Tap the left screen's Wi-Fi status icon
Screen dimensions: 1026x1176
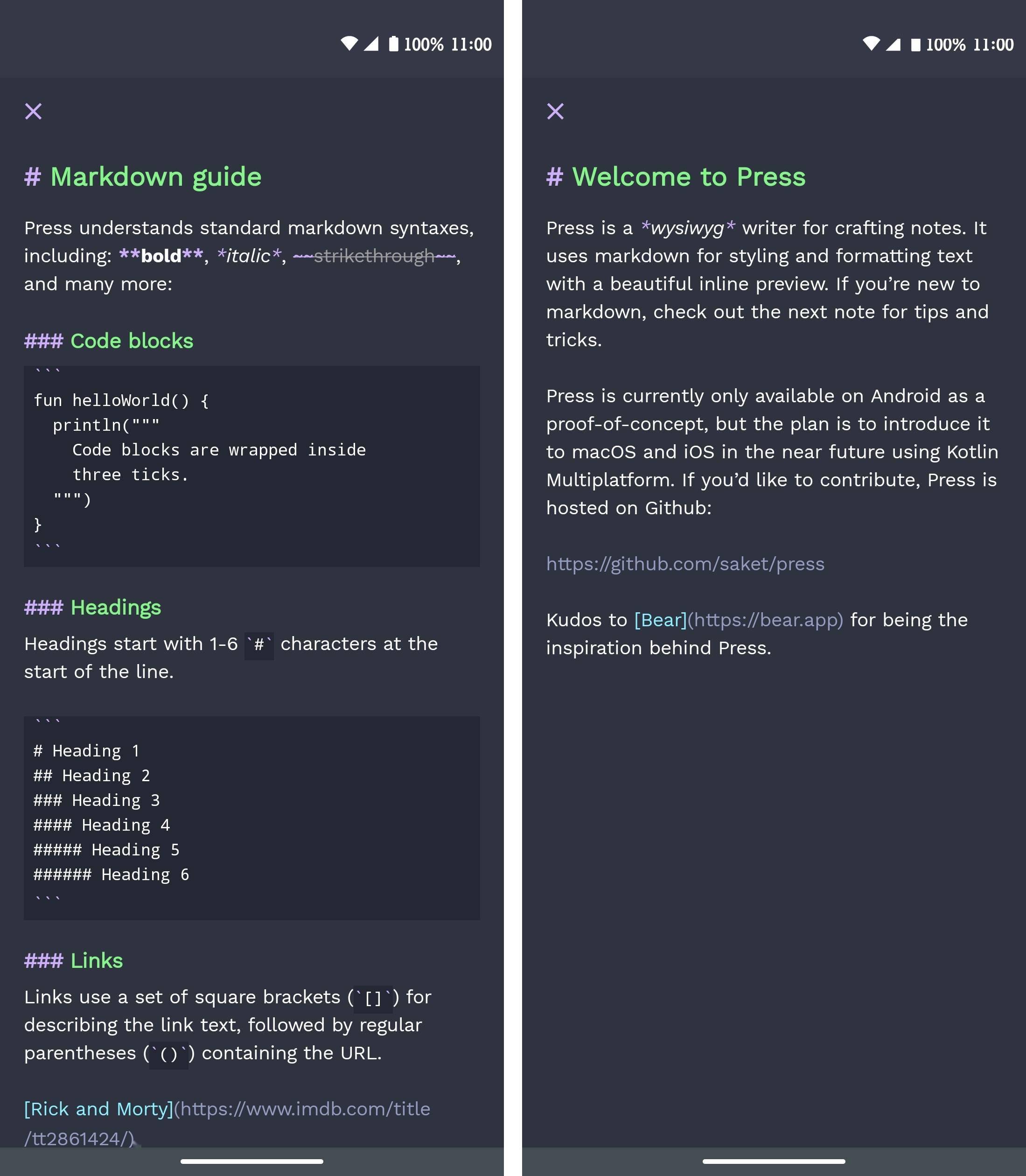point(349,43)
